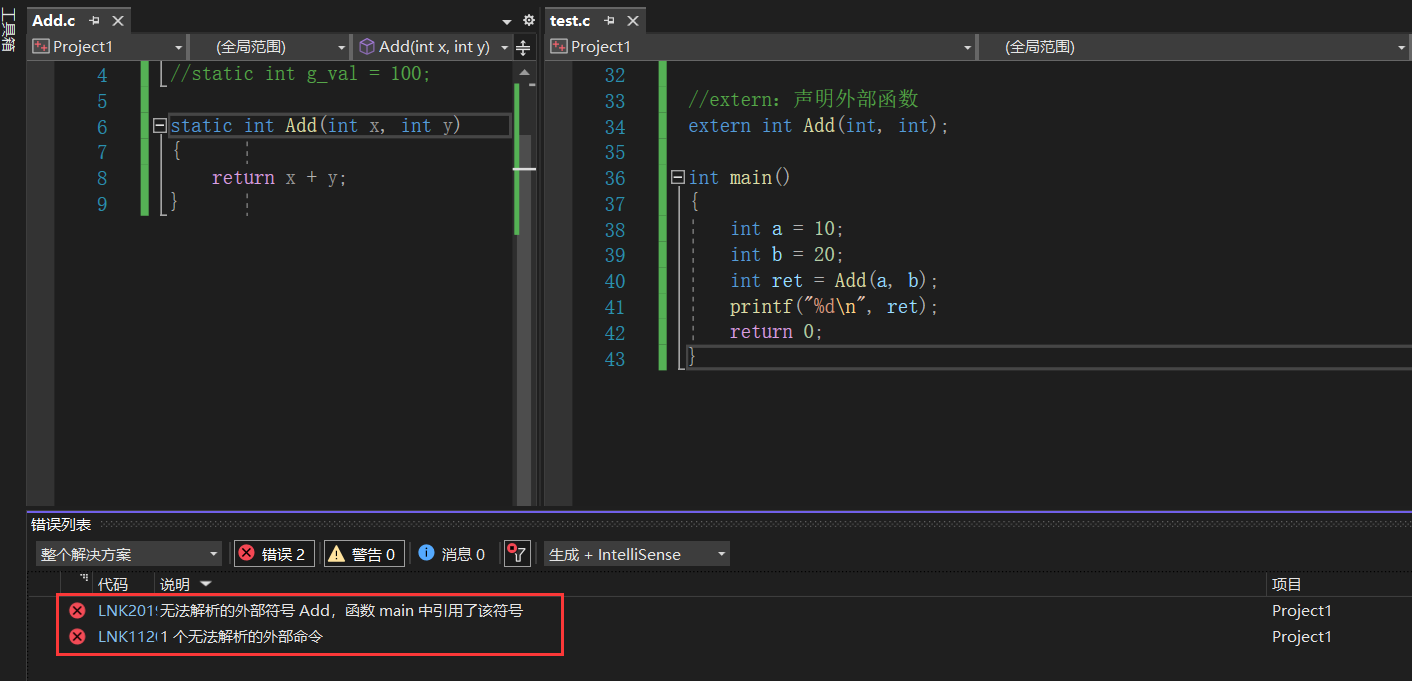Click the int ret = Add(a, b); line
Viewport: 1412px width, 681px height.
click(x=834, y=281)
